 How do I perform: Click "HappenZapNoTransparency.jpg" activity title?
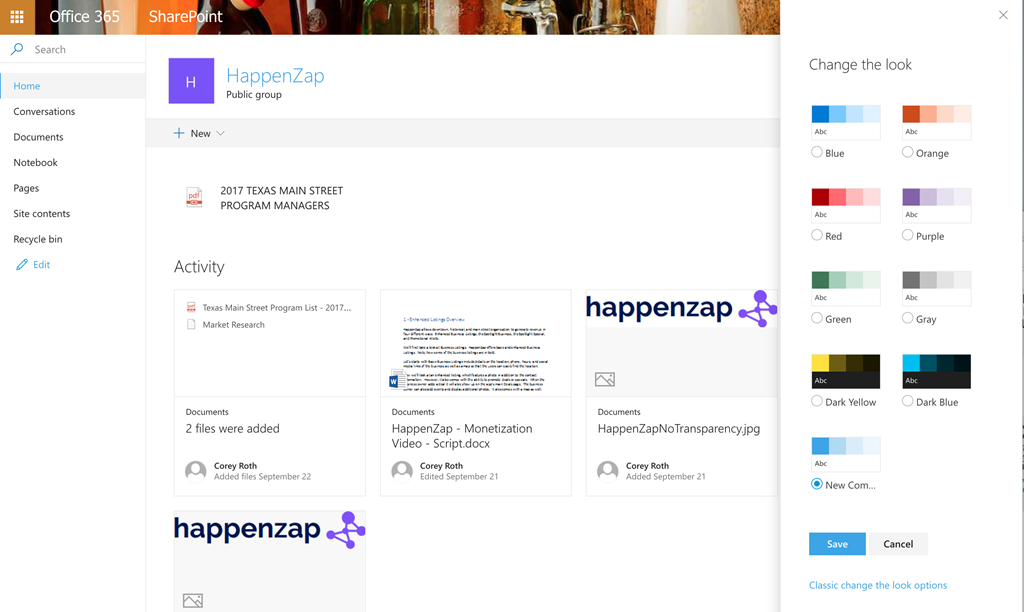tap(679, 428)
